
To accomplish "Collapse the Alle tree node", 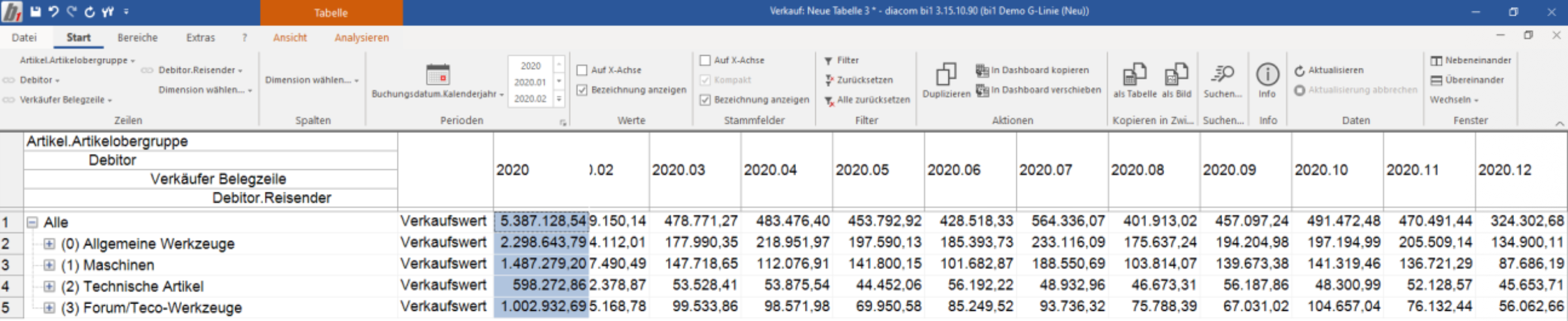I will tap(32, 223).
